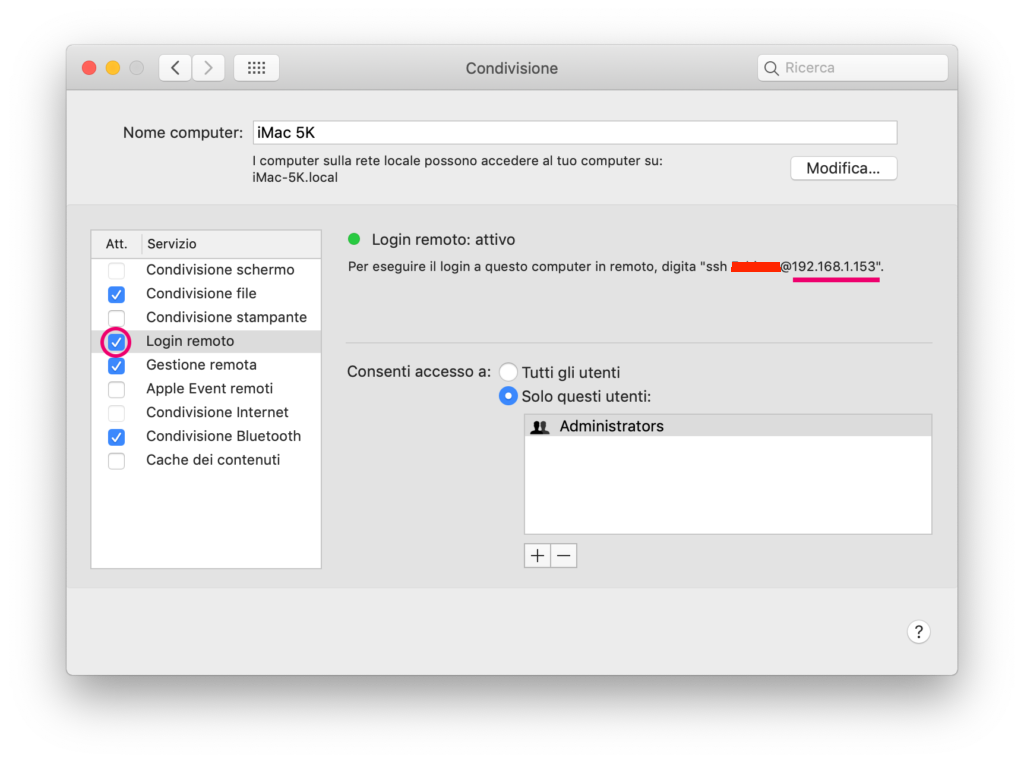Click the Nome computer text field
The height and width of the screenshot is (763, 1024).
click(x=574, y=133)
